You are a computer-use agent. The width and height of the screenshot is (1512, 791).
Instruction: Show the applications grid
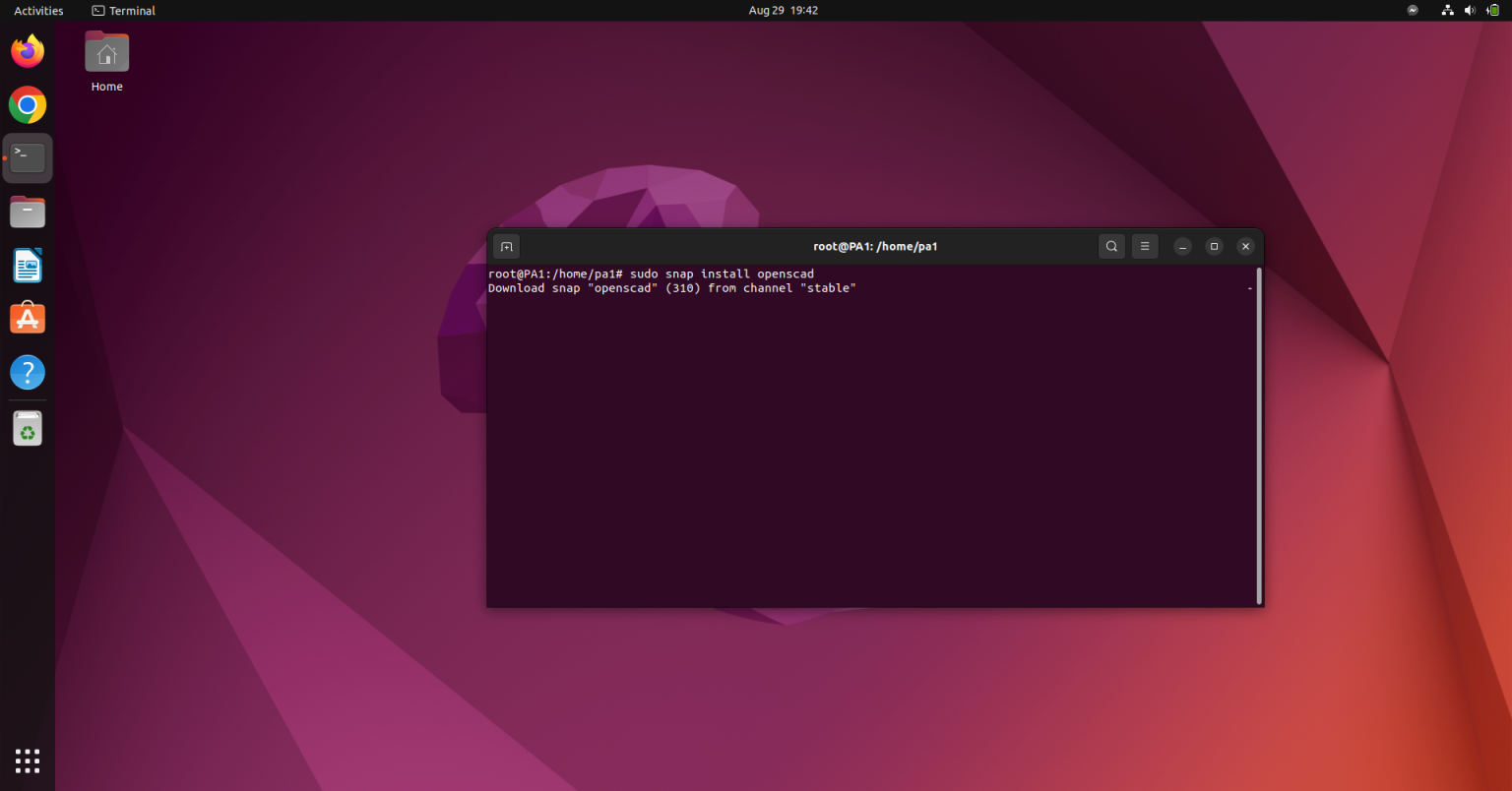click(x=27, y=760)
